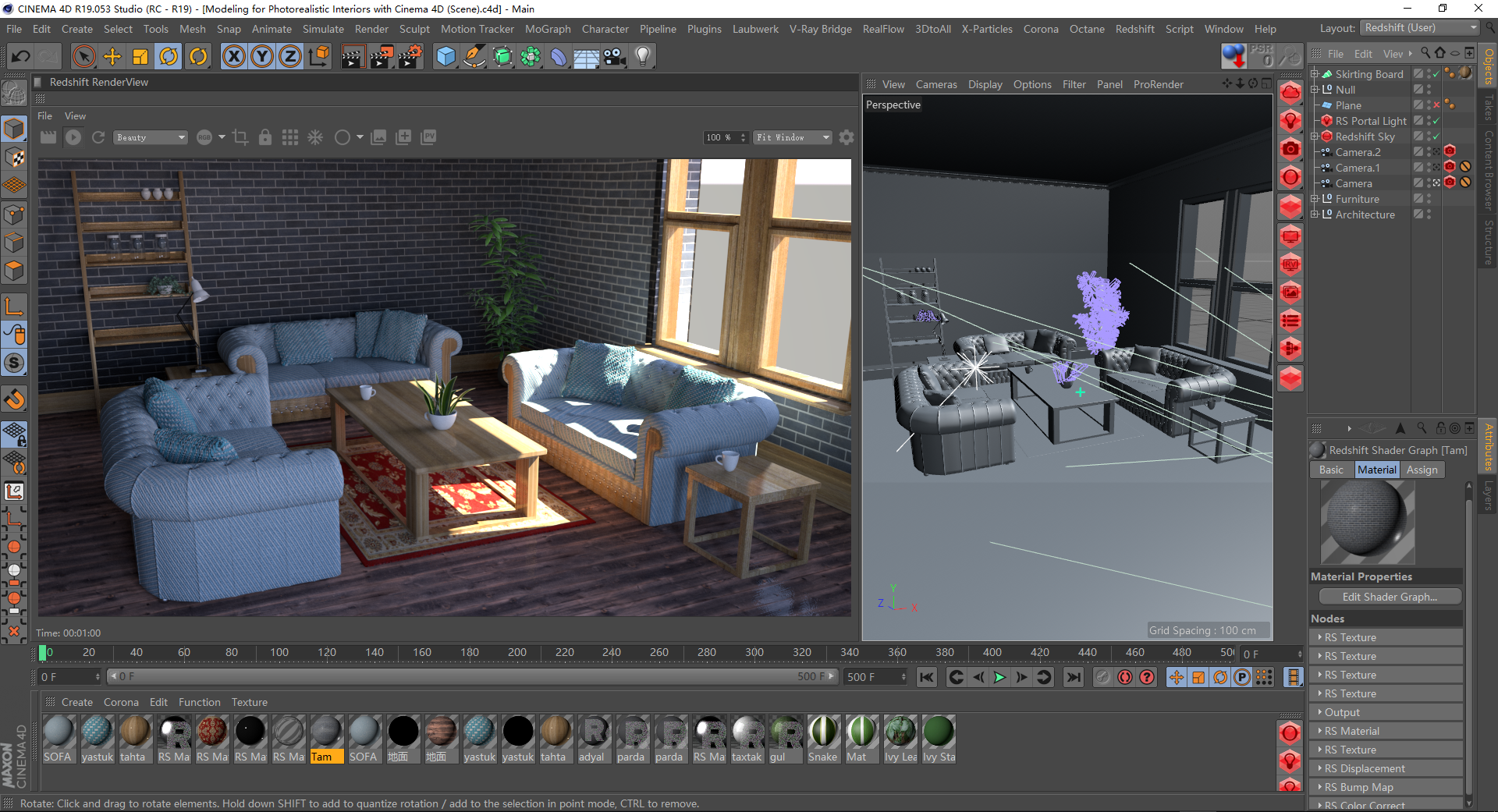Select the crop icon in the RenderView toolbar

click(x=240, y=137)
